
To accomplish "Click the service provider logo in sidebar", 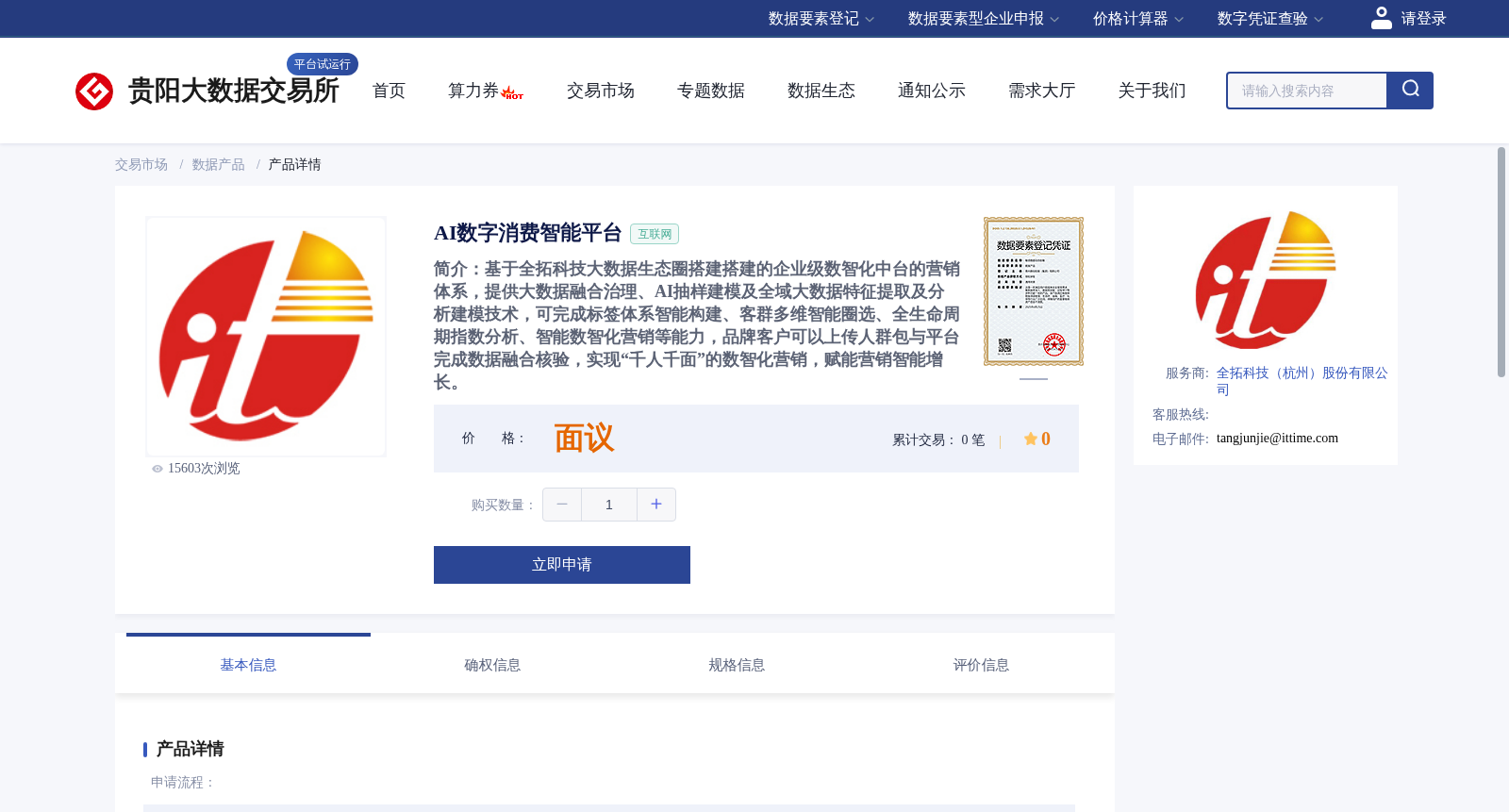I will [x=1266, y=279].
